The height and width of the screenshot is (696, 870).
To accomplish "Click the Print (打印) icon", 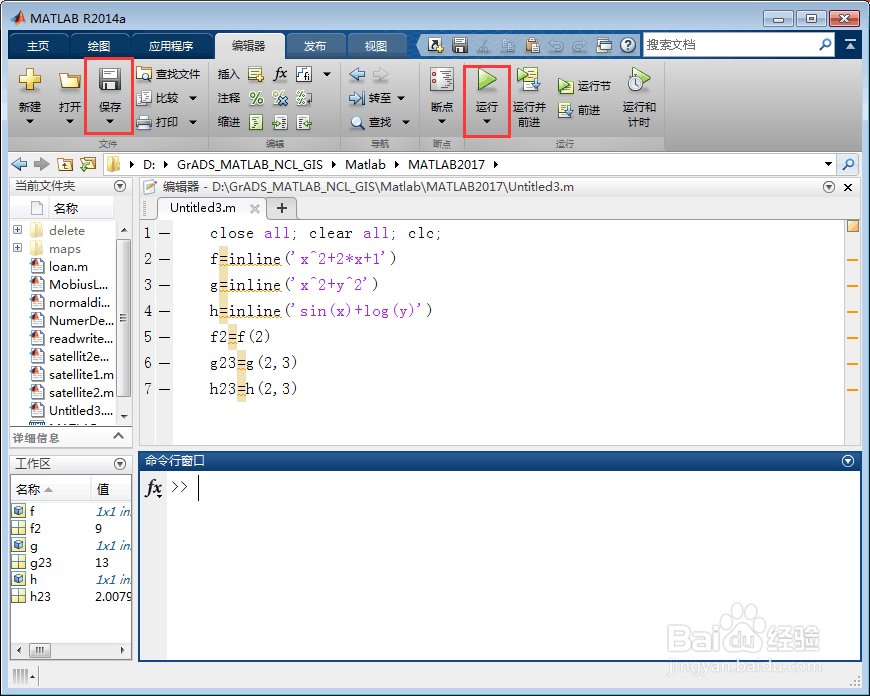I will tap(144, 122).
